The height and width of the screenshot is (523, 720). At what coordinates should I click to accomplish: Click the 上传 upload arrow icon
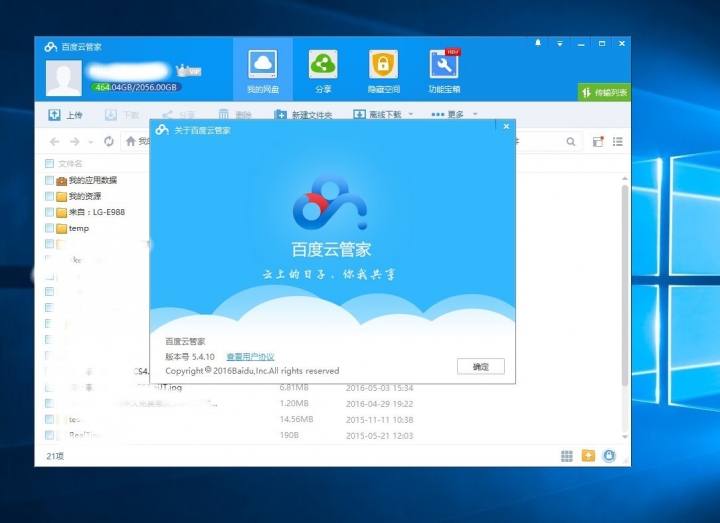click(x=54, y=115)
